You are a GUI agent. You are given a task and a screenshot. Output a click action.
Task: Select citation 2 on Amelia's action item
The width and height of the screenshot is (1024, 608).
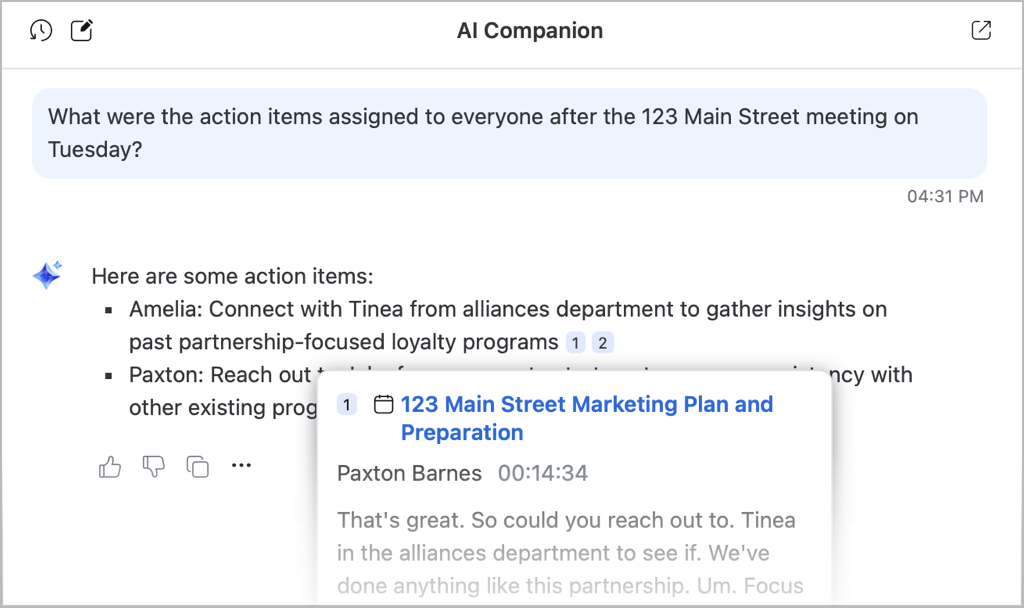click(x=603, y=342)
